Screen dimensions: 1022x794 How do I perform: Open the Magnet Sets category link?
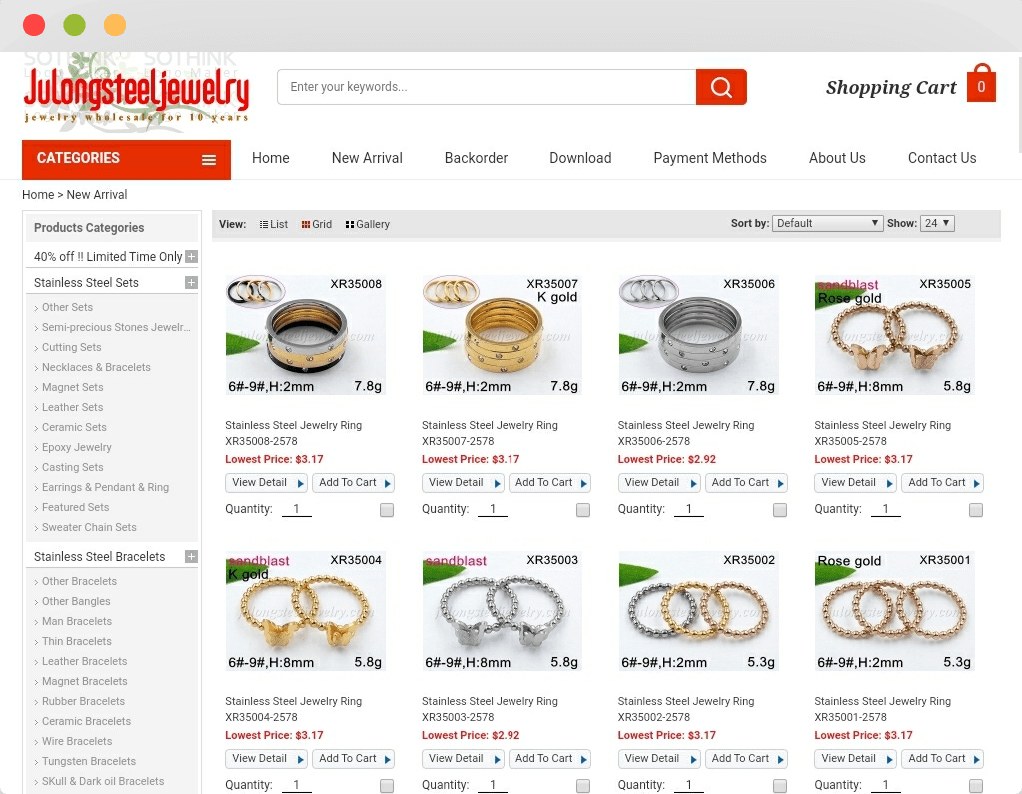click(72, 387)
